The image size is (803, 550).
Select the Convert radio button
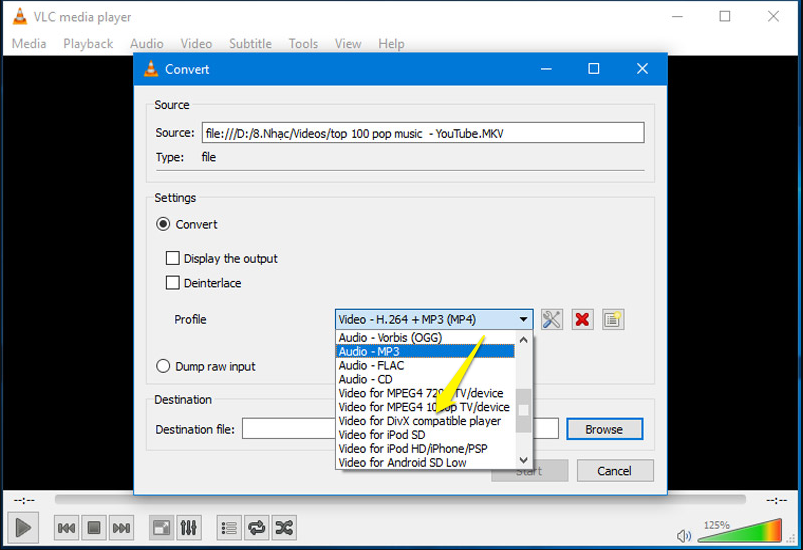[x=163, y=224]
